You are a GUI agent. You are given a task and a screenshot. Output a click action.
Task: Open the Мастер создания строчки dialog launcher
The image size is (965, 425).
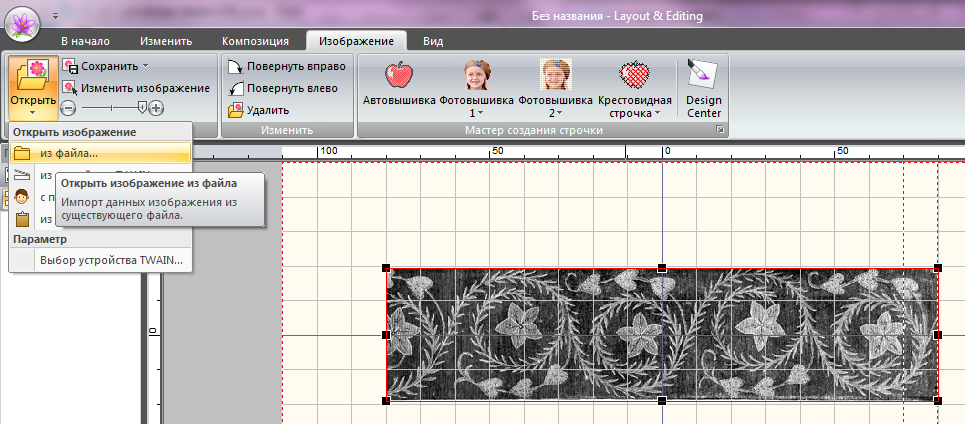[719, 130]
